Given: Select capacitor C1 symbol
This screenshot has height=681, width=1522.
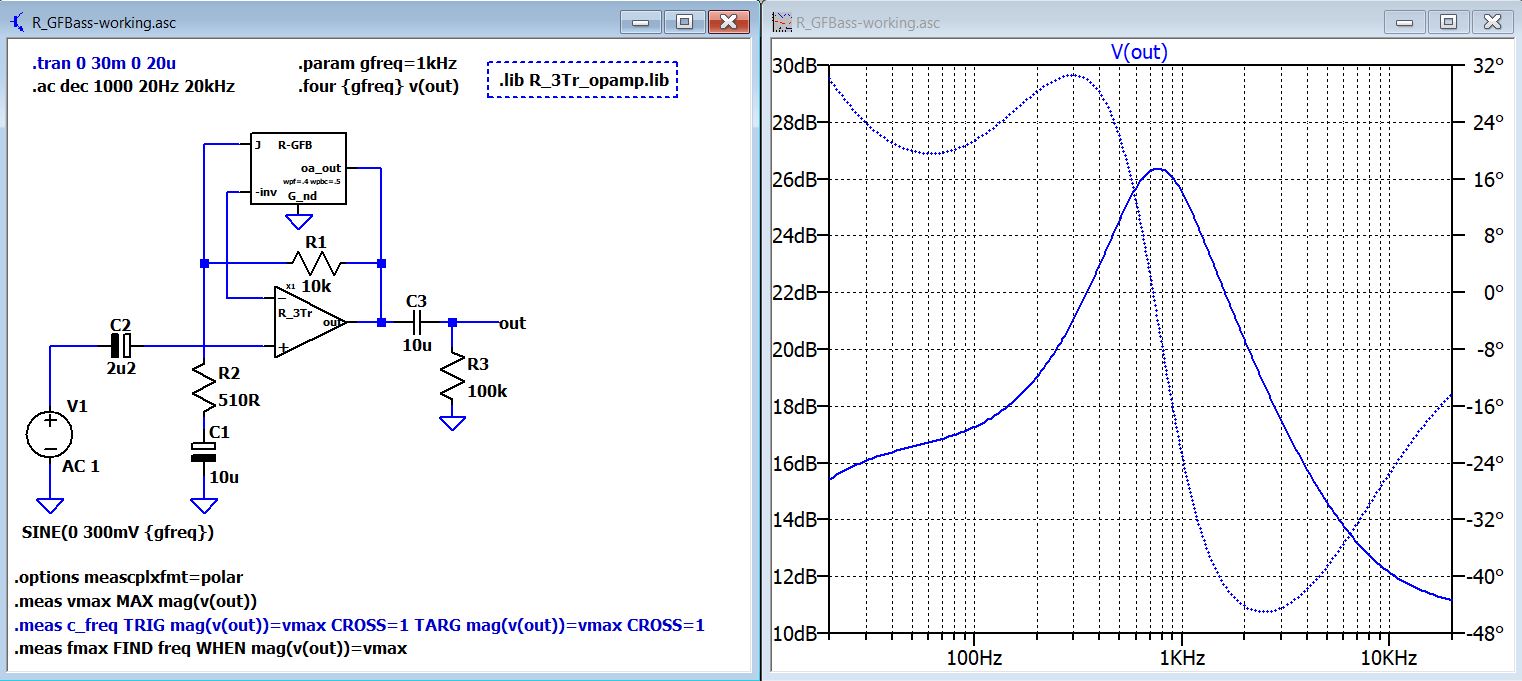Looking at the screenshot, I should click(203, 452).
